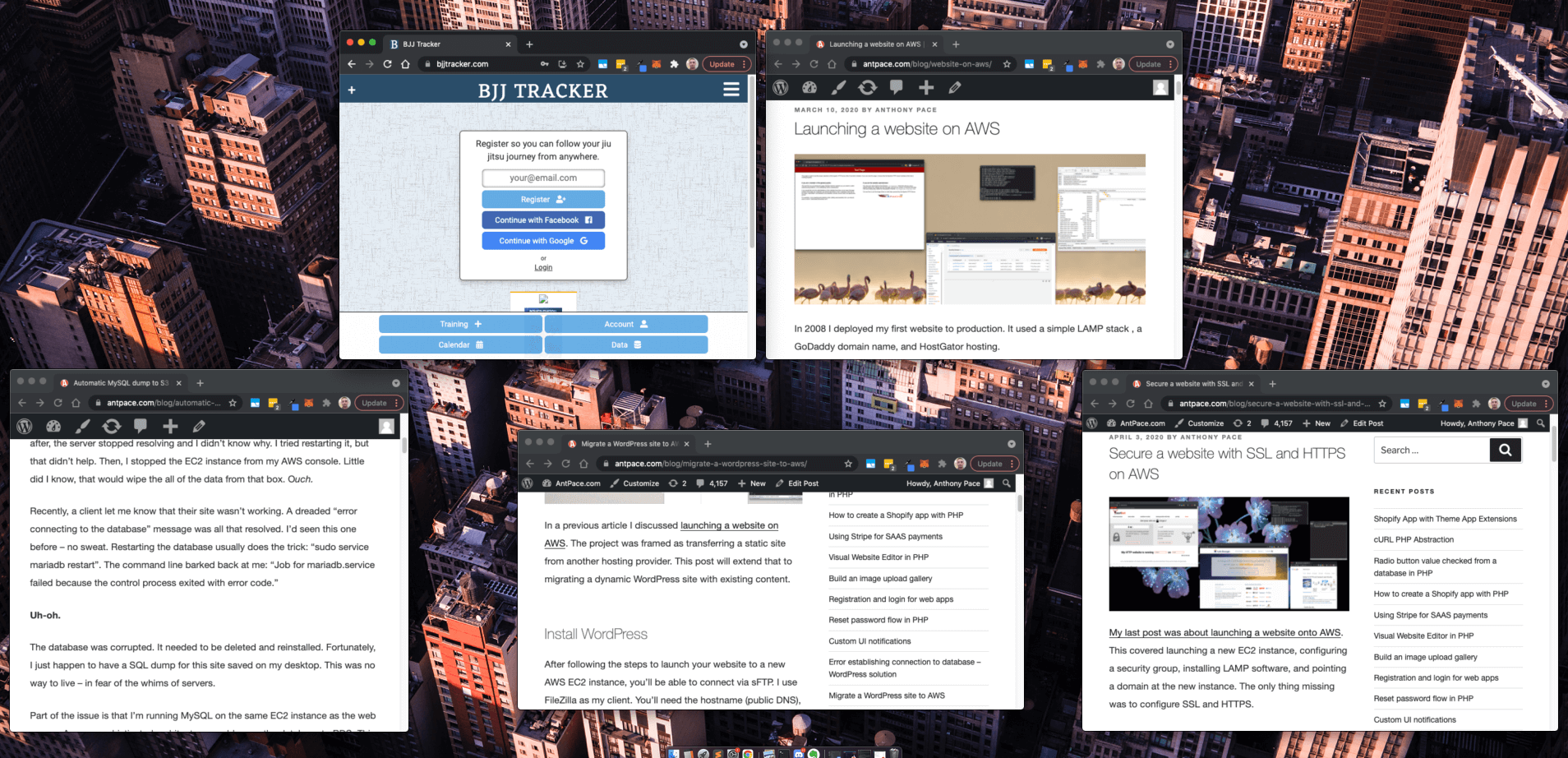Bookmark the Secure a website page with the star

(x=1382, y=404)
